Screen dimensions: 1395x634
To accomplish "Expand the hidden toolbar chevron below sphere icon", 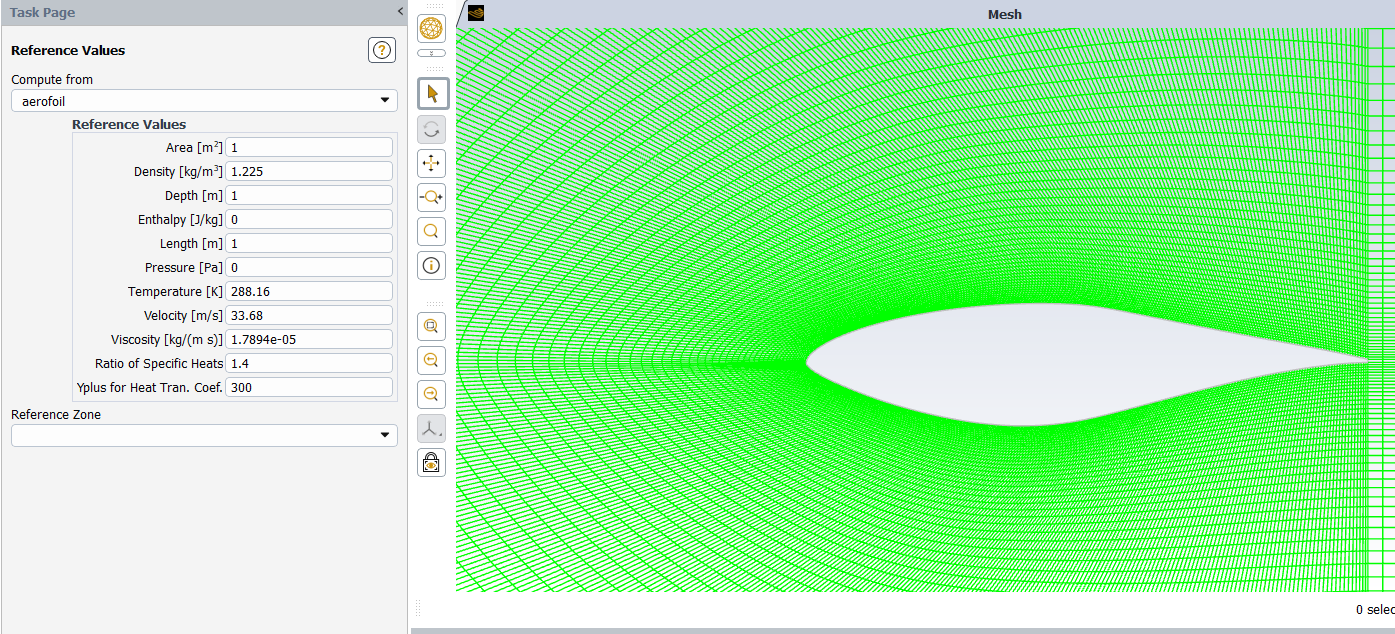I will pyautogui.click(x=432, y=52).
